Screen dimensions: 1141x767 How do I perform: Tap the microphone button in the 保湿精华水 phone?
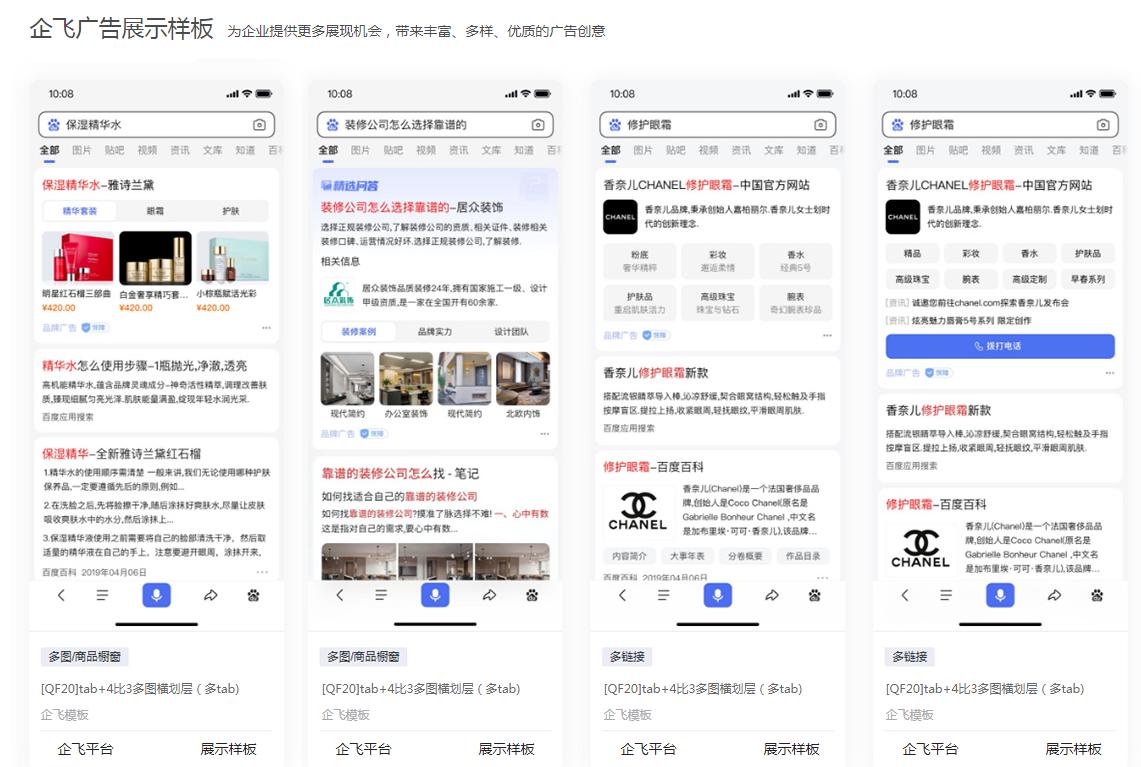pos(156,595)
